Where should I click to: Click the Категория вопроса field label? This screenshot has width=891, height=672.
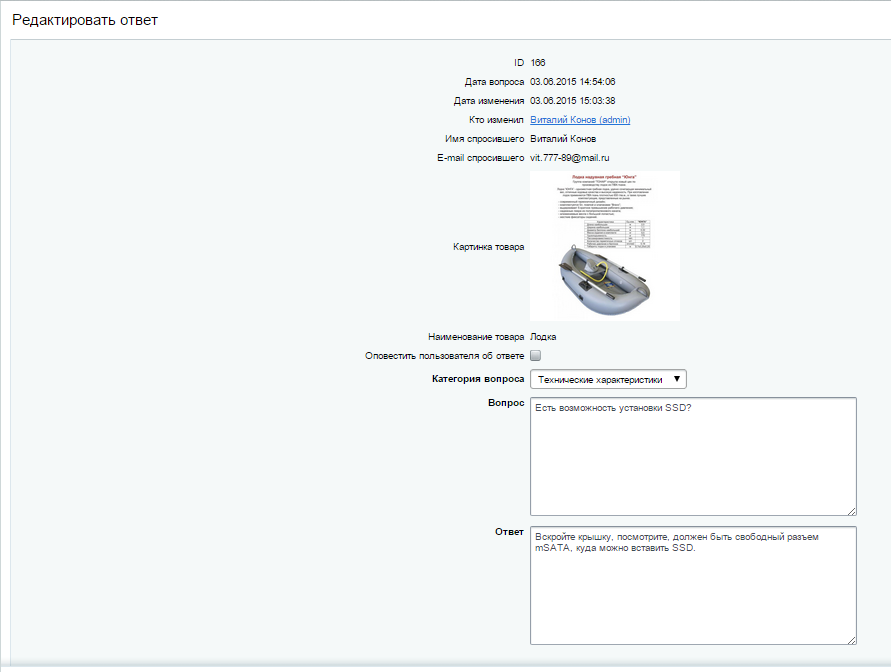(x=477, y=379)
